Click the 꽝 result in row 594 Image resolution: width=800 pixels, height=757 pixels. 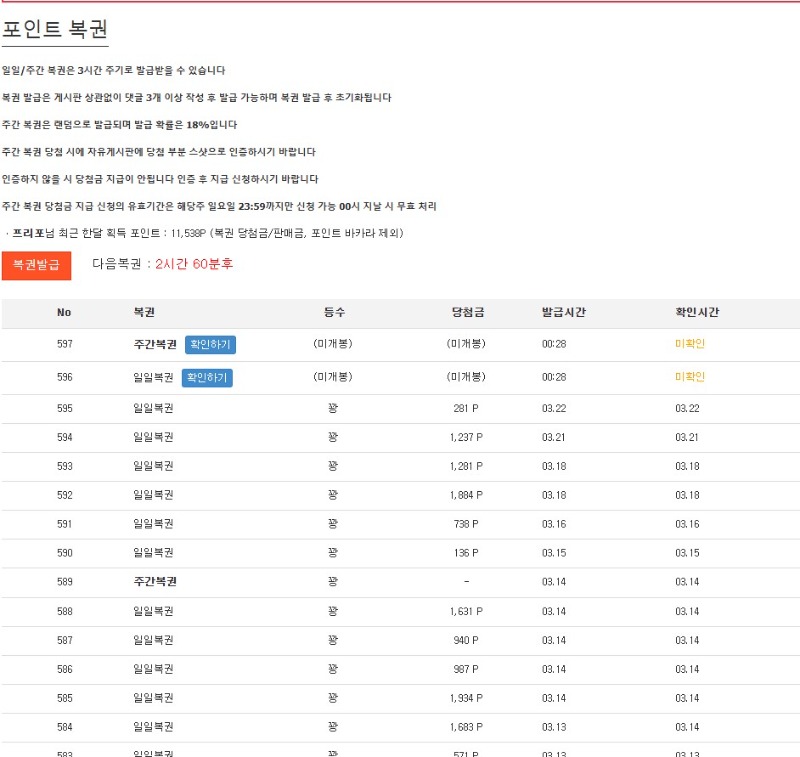(x=333, y=437)
